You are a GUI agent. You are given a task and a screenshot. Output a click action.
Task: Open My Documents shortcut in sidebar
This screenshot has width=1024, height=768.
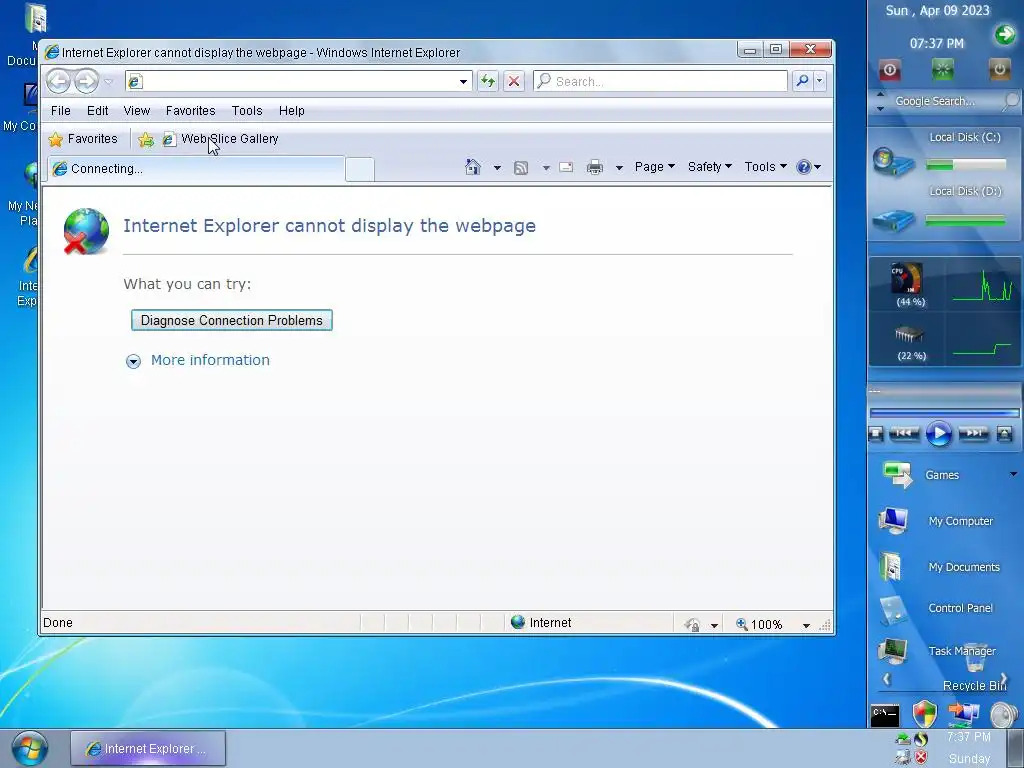[938, 567]
